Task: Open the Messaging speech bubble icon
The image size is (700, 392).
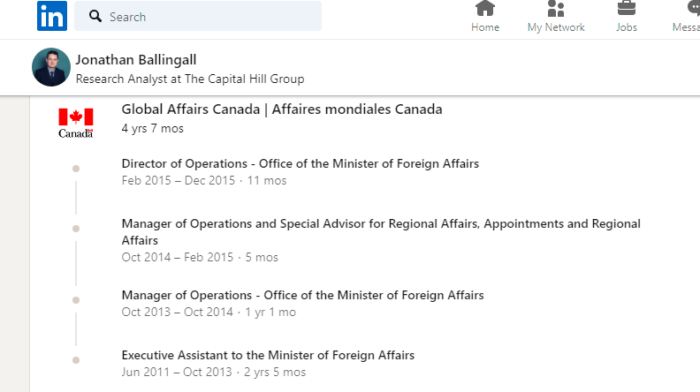Action: point(694,8)
